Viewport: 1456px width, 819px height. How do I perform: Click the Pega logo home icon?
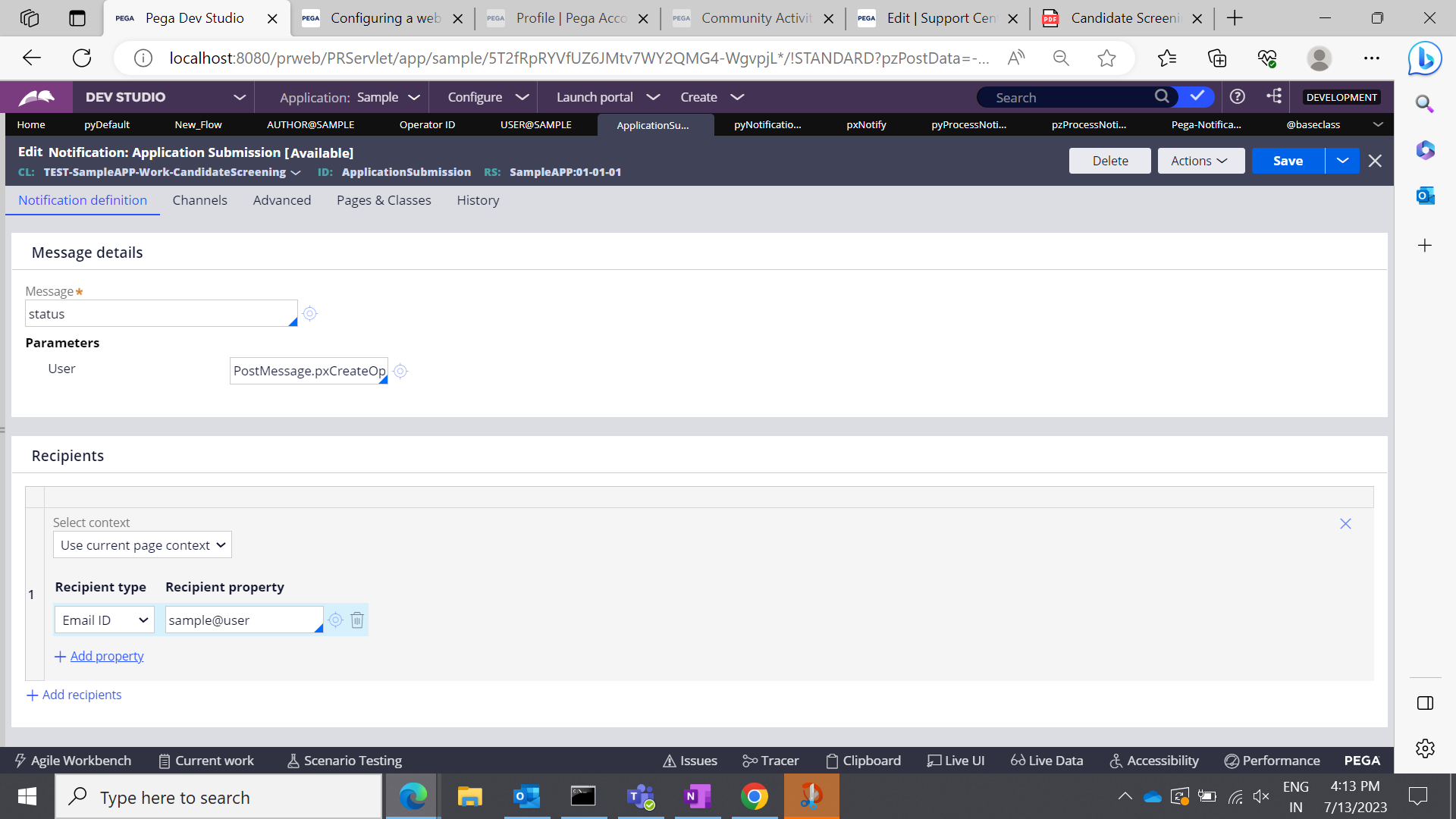tap(36, 97)
